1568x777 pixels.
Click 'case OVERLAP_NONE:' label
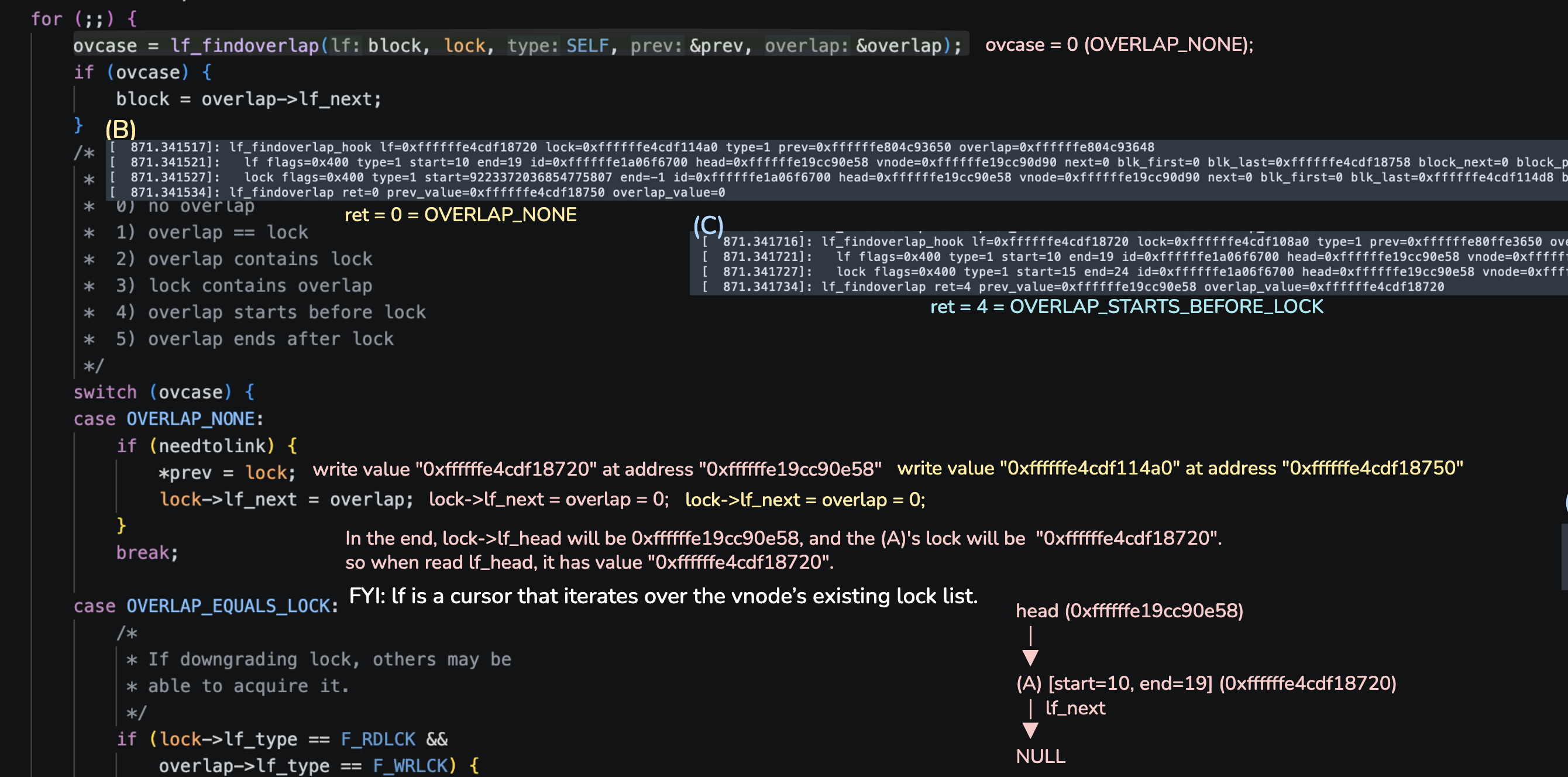(x=169, y=418)
